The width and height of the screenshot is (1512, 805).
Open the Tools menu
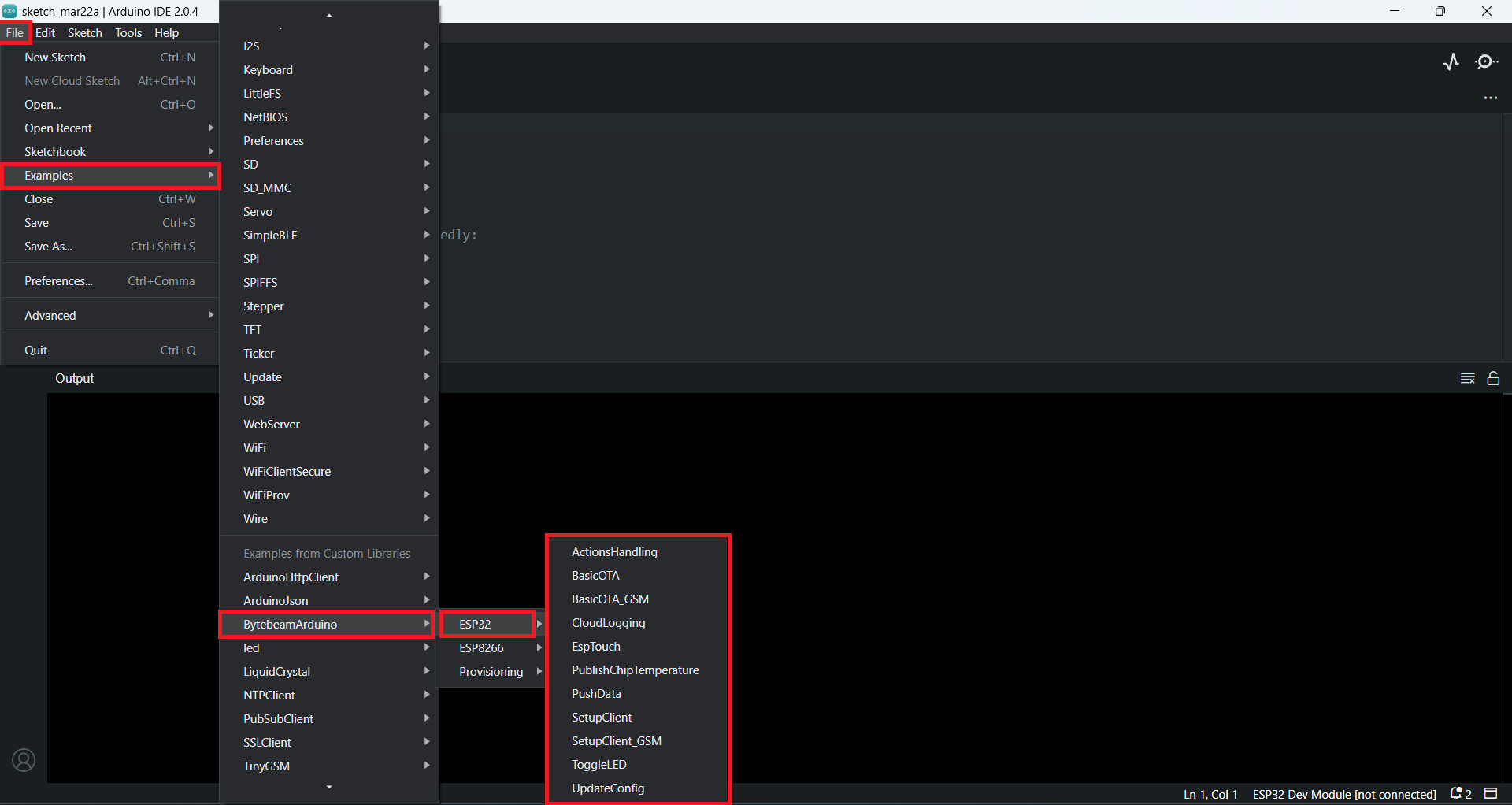[x=128, y=32]
